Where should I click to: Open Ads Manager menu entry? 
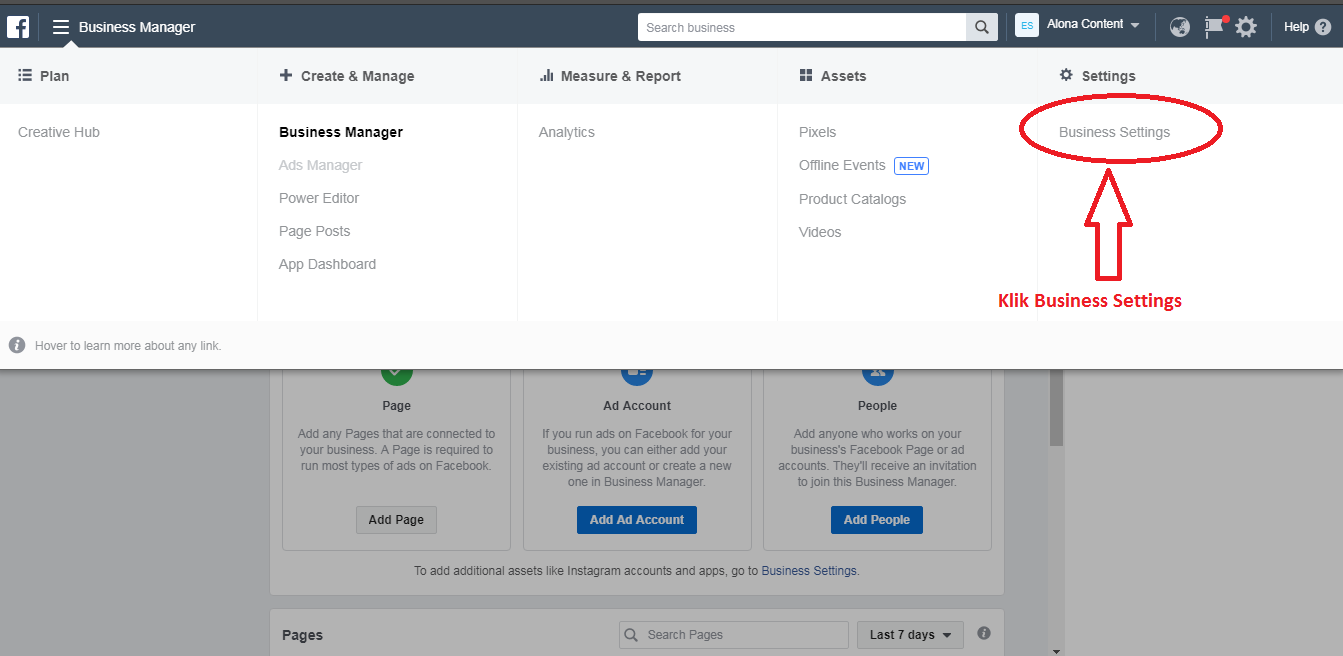point(320,165)
